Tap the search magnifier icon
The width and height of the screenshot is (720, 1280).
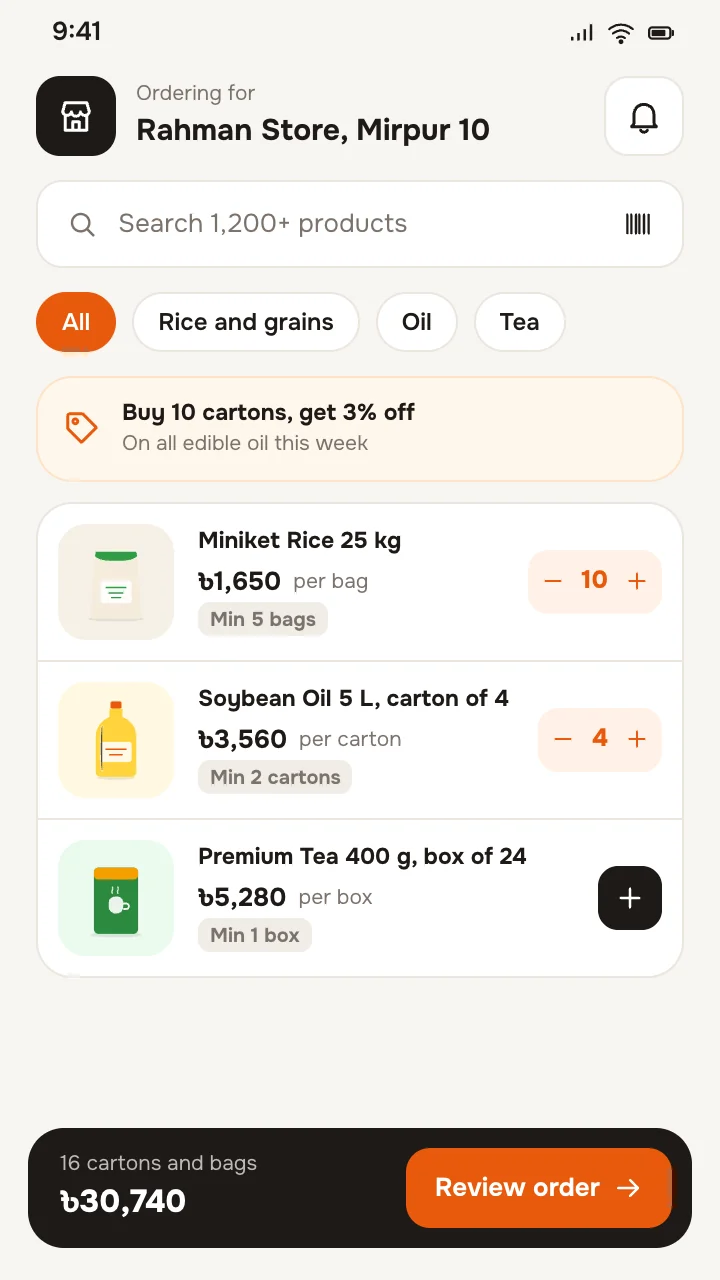click(x=83, y=224)
